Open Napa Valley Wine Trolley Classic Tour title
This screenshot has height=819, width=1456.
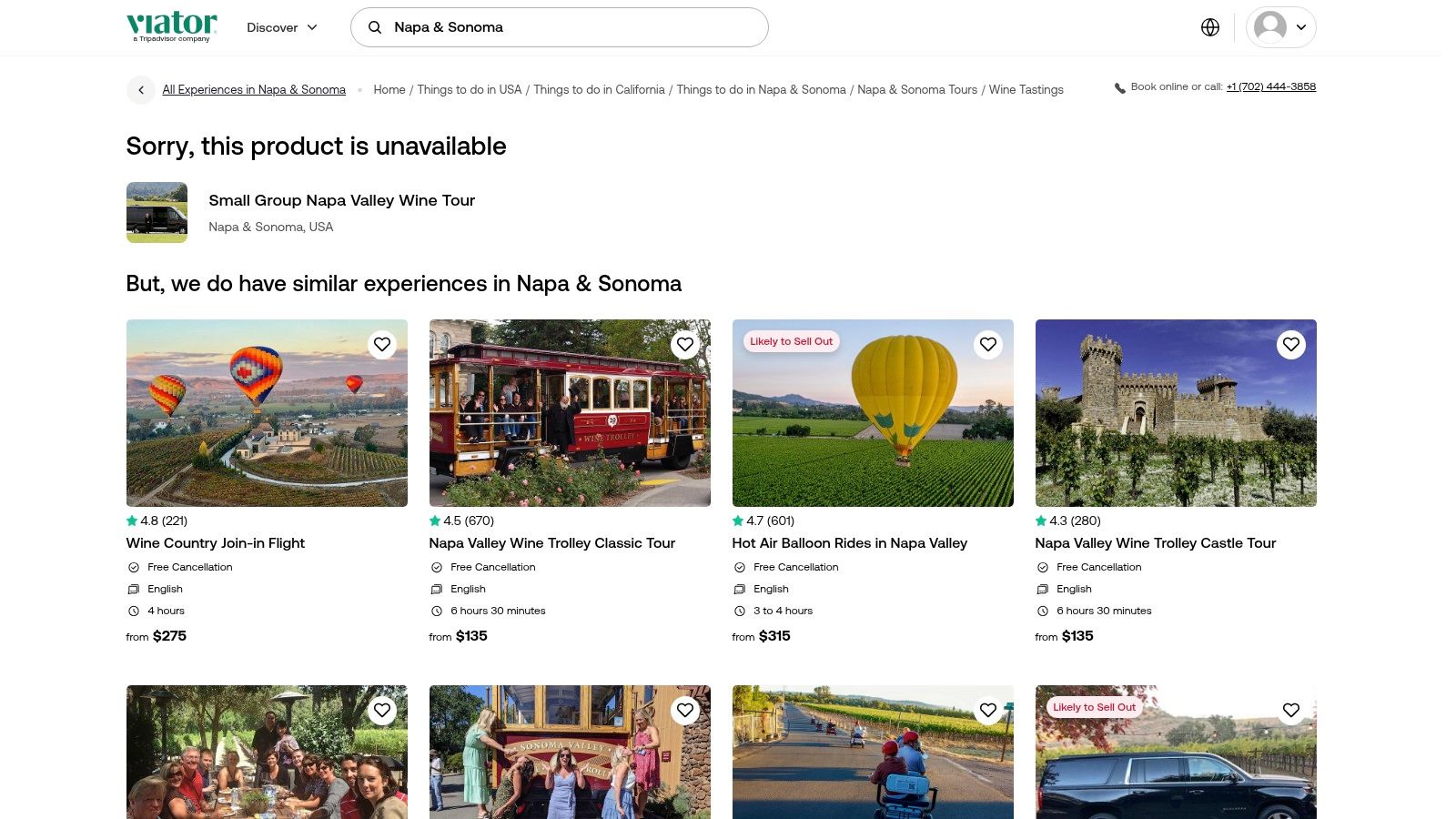552,543
